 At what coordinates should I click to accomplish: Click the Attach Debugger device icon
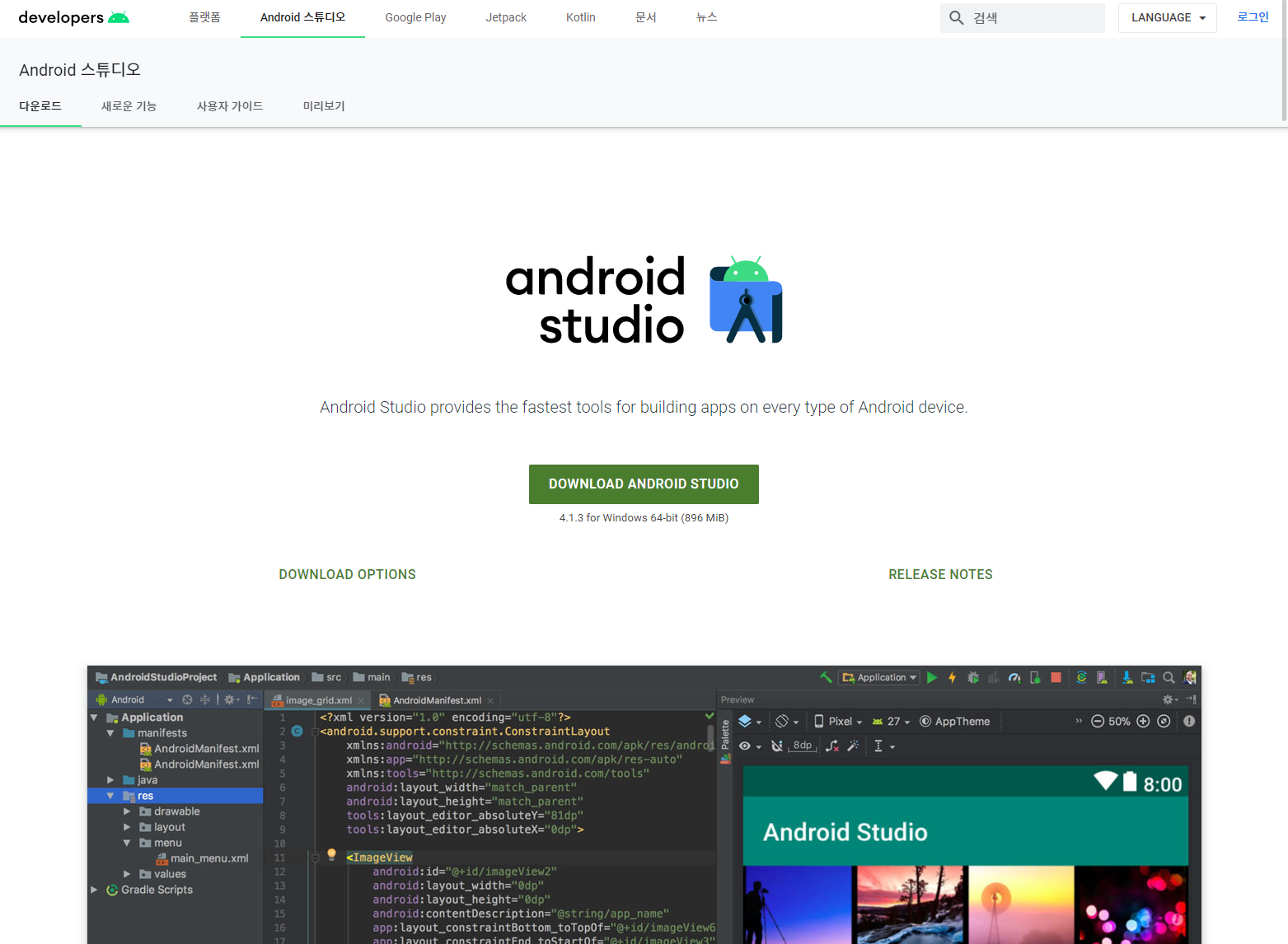click(1035, 677)
